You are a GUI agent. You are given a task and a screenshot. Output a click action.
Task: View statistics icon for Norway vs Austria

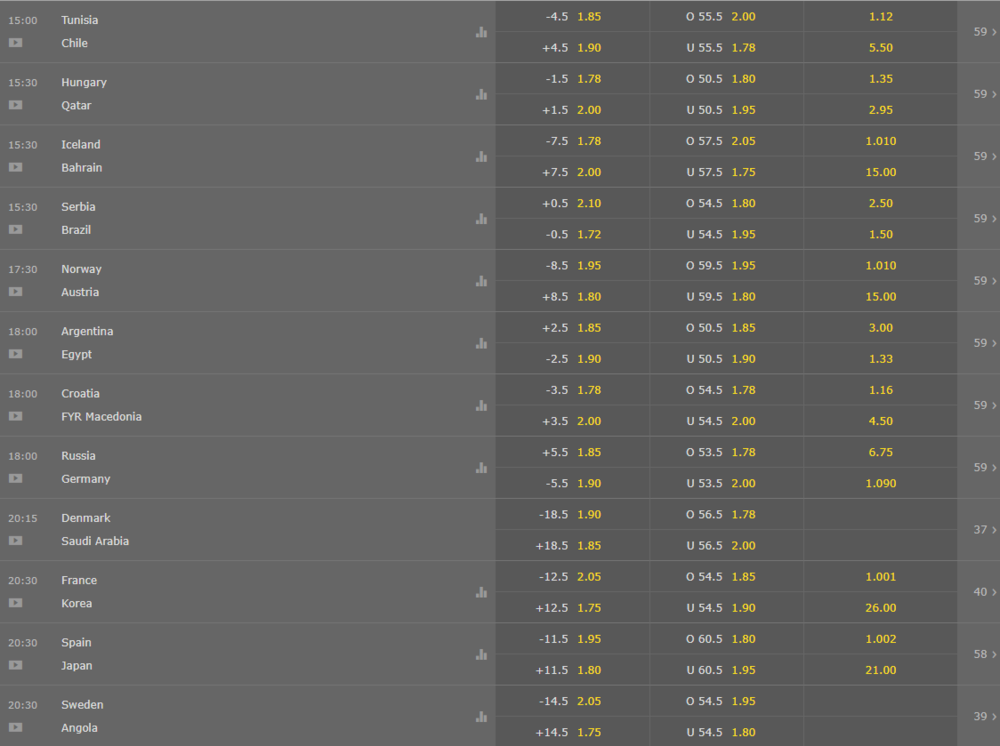tap(482, 281)
